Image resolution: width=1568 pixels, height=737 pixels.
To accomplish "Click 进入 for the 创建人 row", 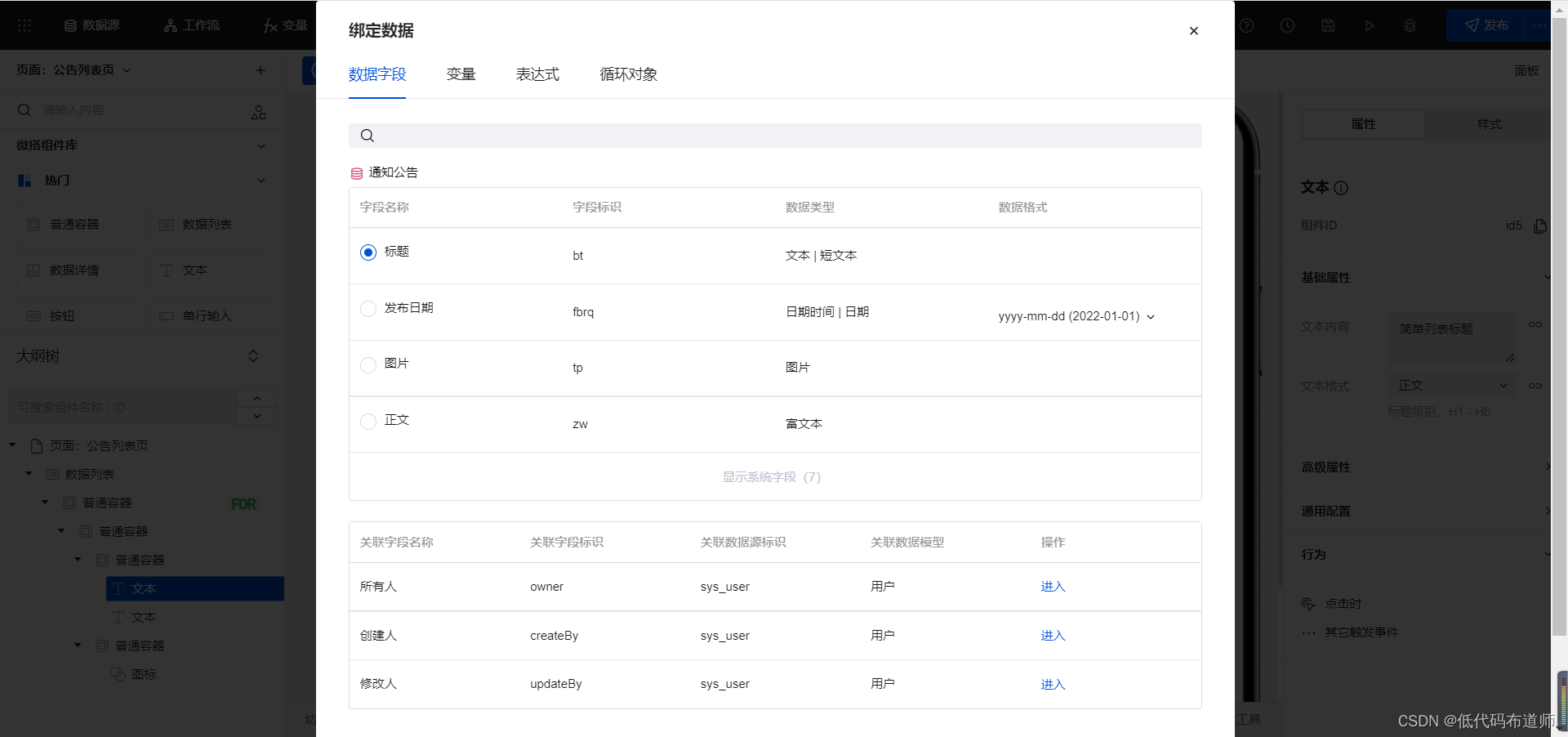I will tap(1053, 636).
